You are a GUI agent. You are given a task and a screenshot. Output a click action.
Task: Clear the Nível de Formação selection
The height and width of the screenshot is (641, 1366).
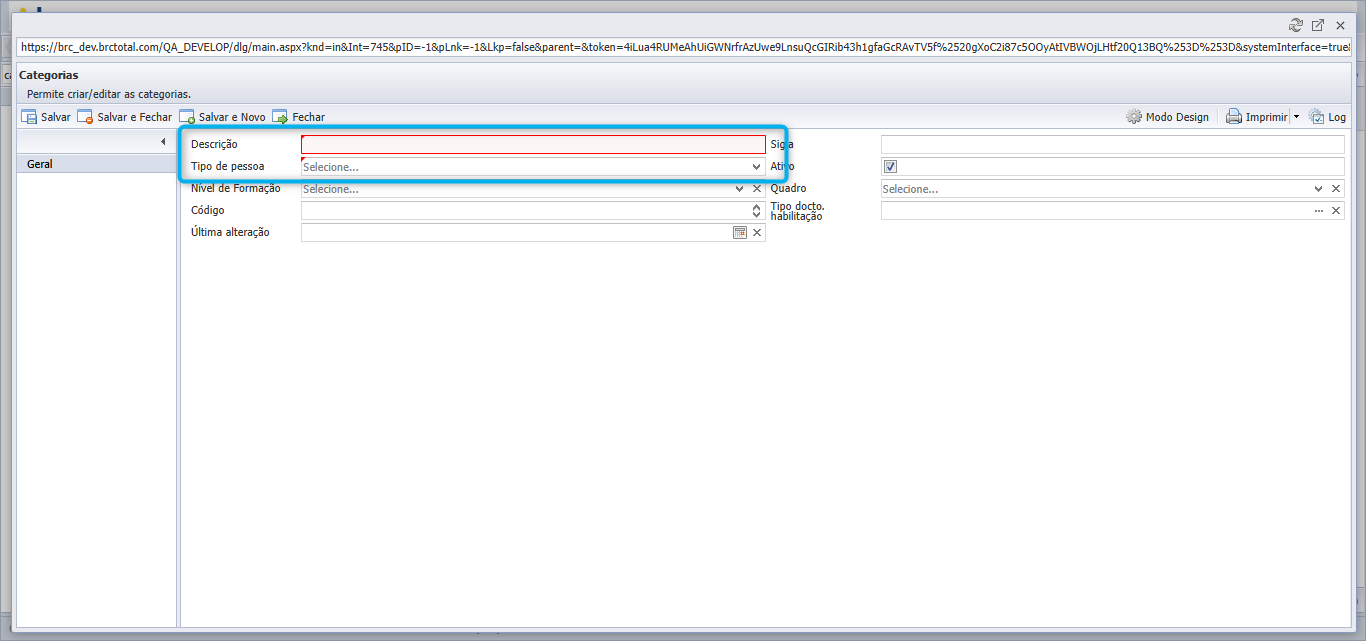click(757, 189)
